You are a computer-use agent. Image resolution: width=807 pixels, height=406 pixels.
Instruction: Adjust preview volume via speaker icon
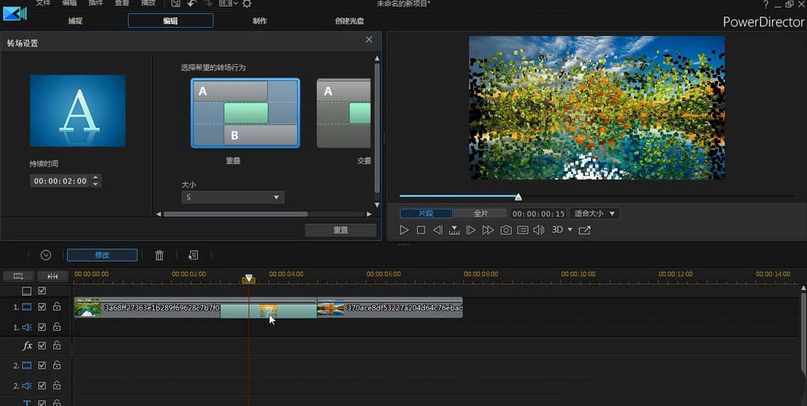[539, 230]
